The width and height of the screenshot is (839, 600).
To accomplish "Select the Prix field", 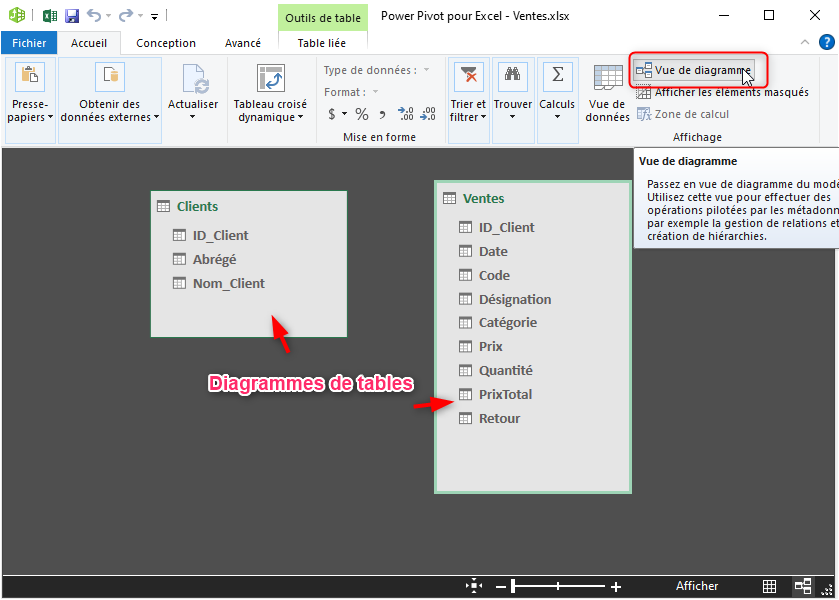I will (x=490, y=347).
